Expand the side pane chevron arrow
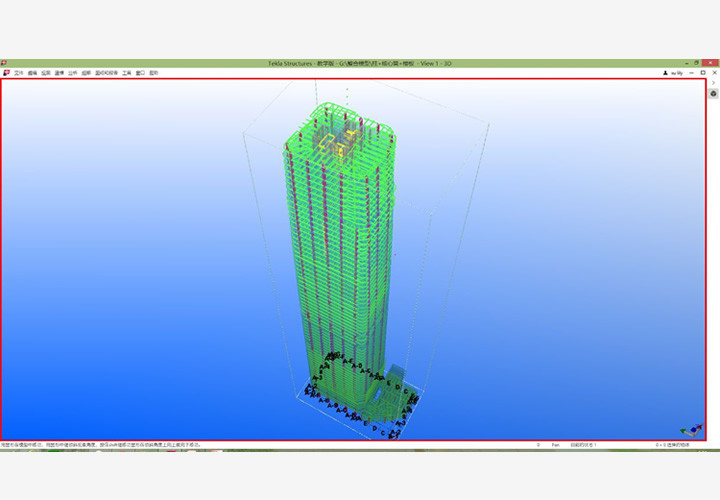This screenshot has height=500, width=720. pyautogui.click(x=713, y=82)
